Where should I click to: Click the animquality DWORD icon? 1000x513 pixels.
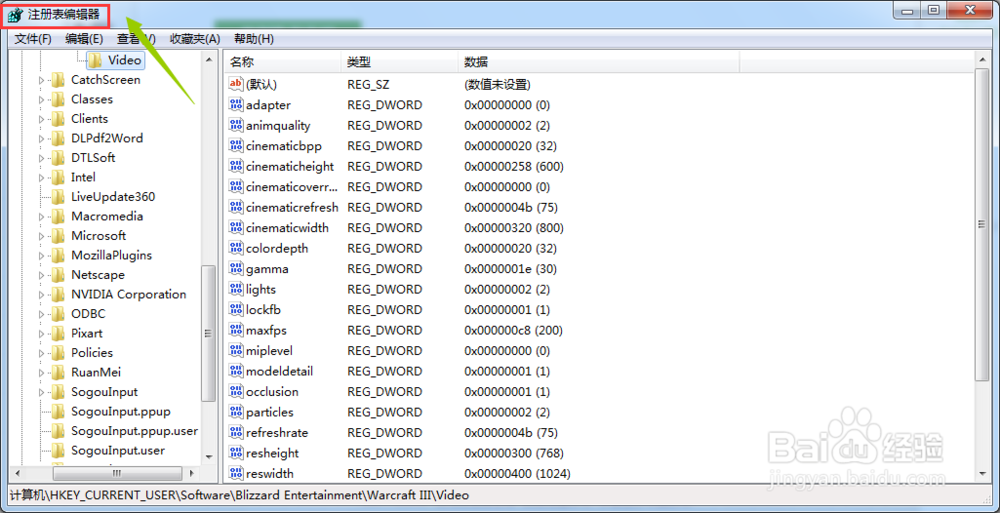click(236, 125)
